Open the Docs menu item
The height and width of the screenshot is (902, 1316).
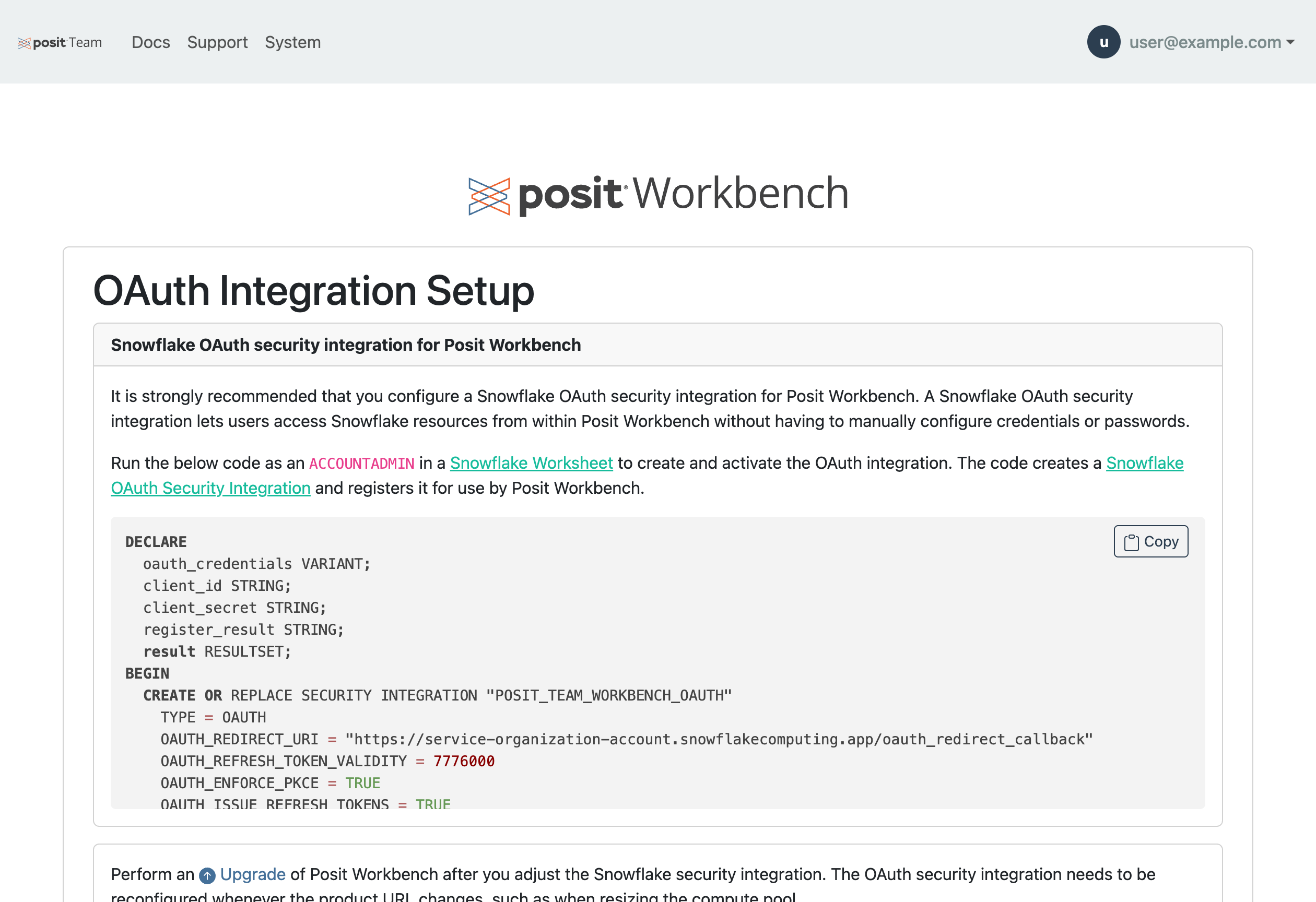coord(150,42)
